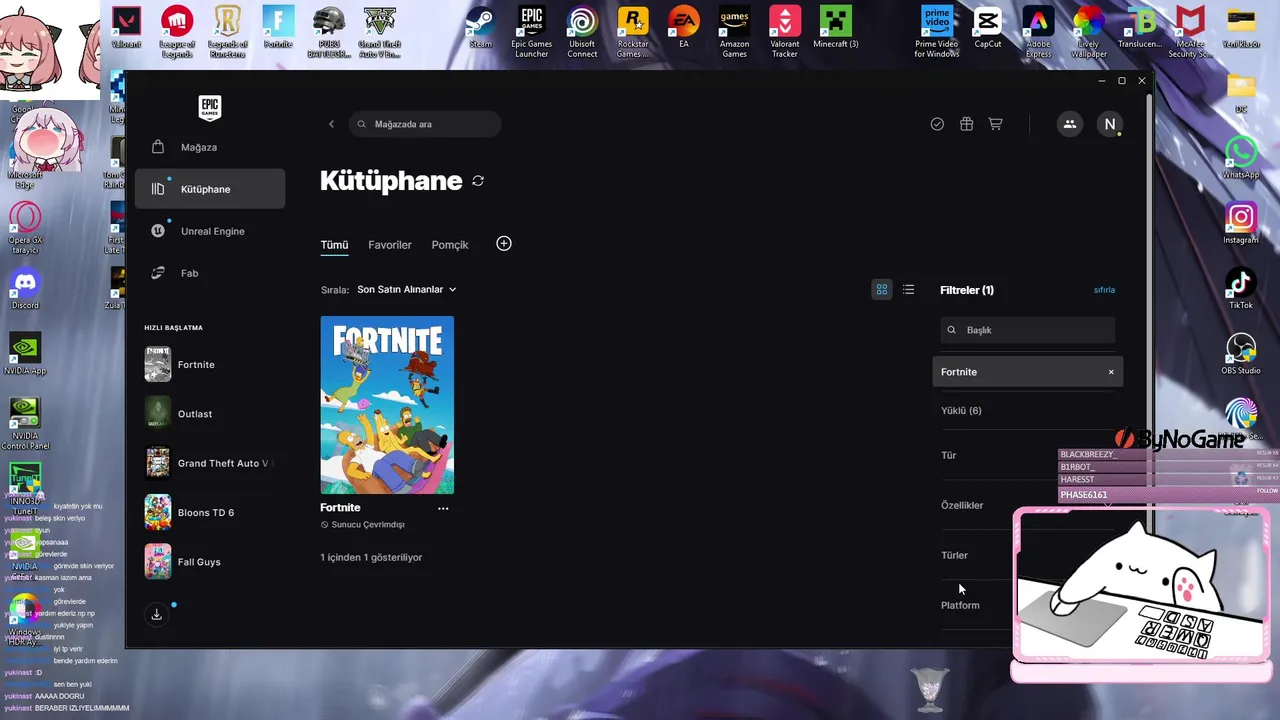This screenshot has width=1280, height=720.
Task: Launch Minecraft (3) desktop shortcut
Action: coord(836,28)
